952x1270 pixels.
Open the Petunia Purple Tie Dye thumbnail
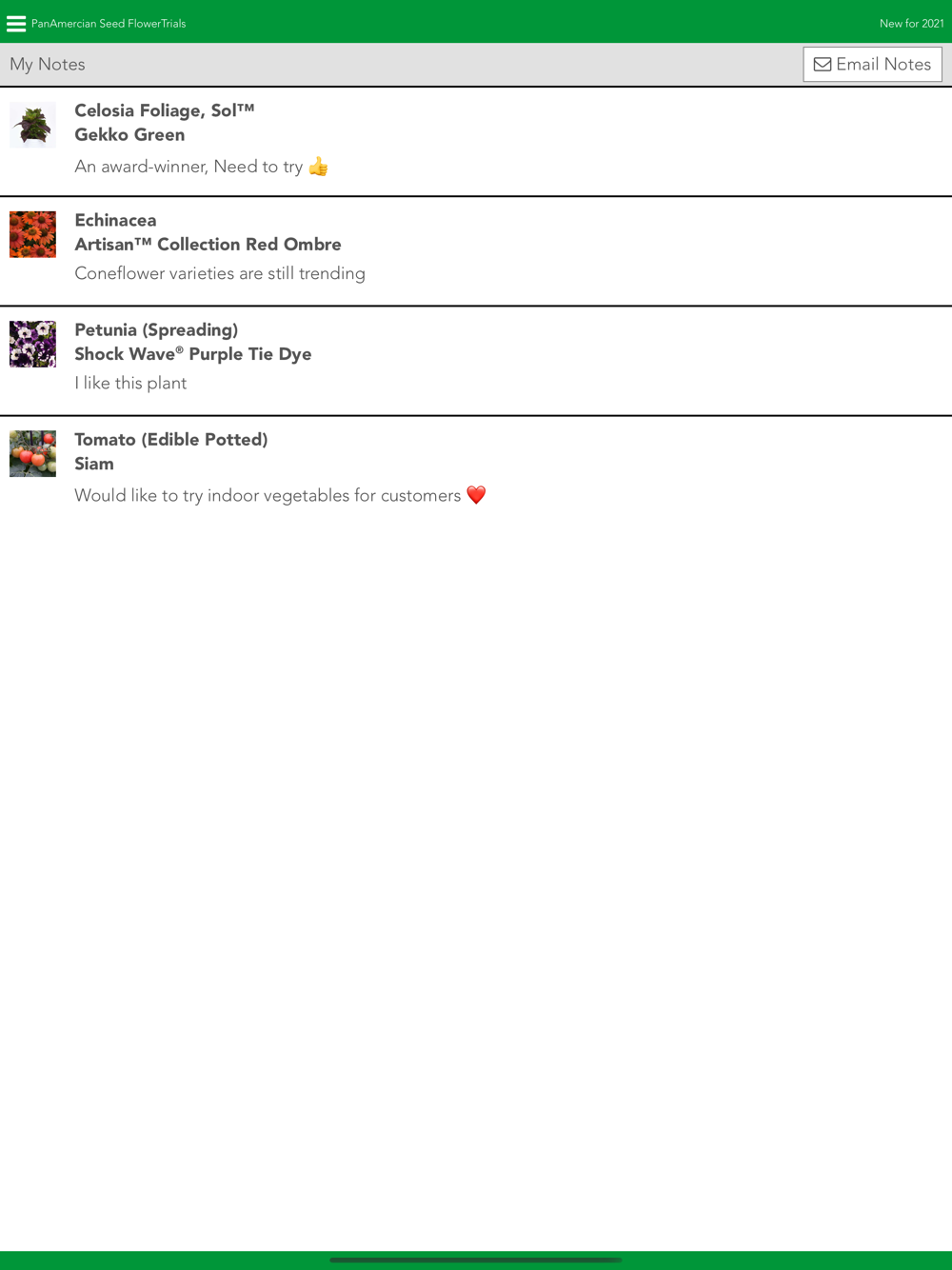click(32, 344)
